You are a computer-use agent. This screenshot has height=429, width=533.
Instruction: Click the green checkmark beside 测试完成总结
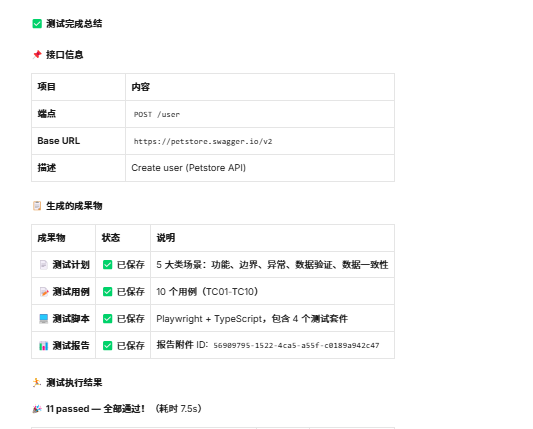37,24
